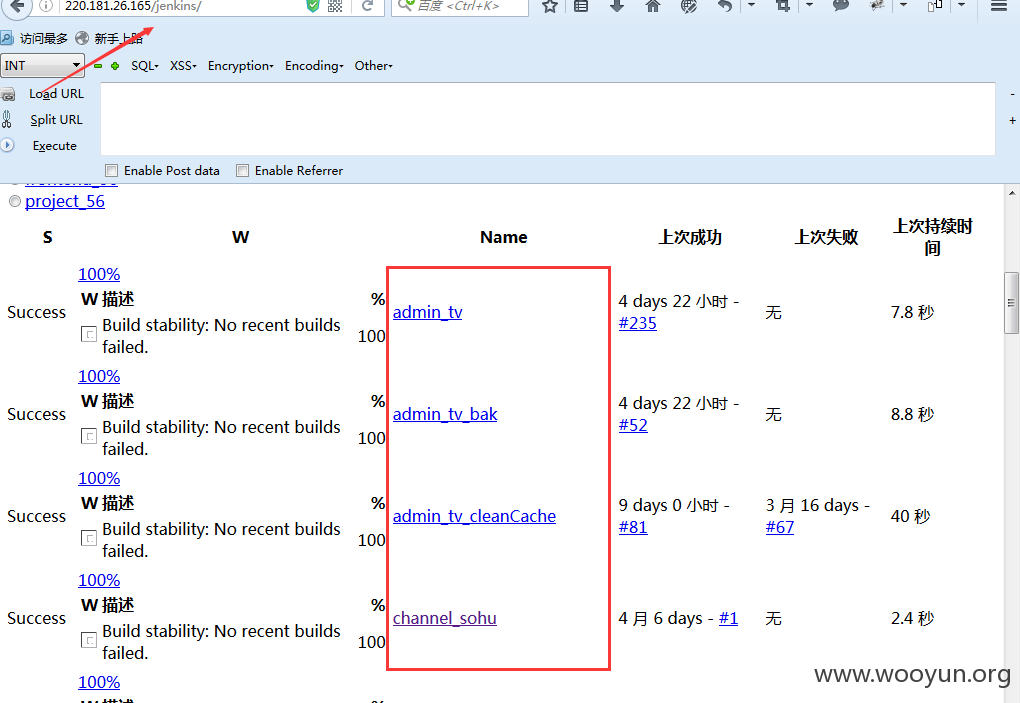Image resolution: width=1020 pixels, height=703 pixels.
Task: Enable Post data checkbox
Action: pos(112,170)
